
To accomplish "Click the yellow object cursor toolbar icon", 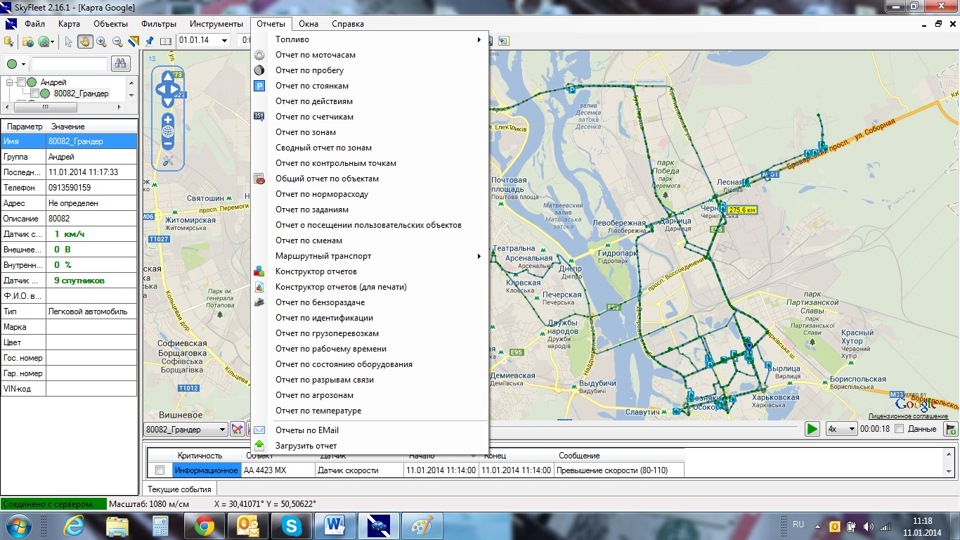I will click(x=9, y=41).
